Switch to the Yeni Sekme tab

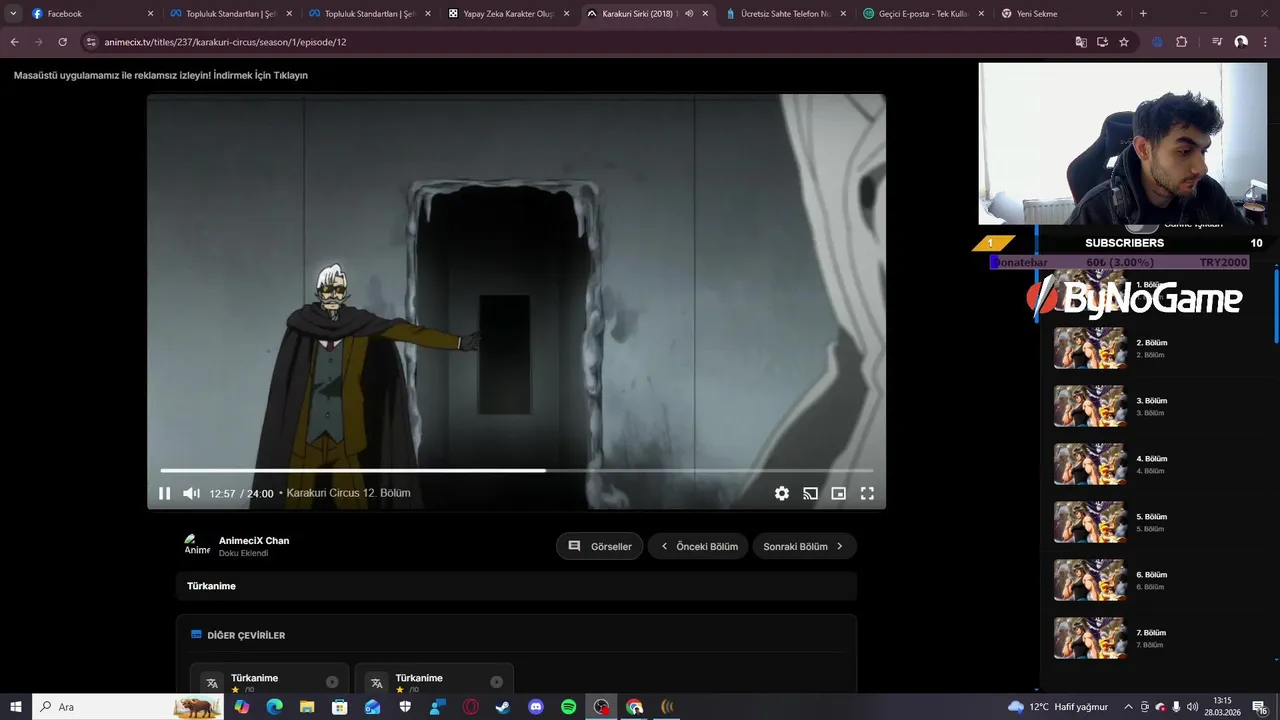[1062, 14]
